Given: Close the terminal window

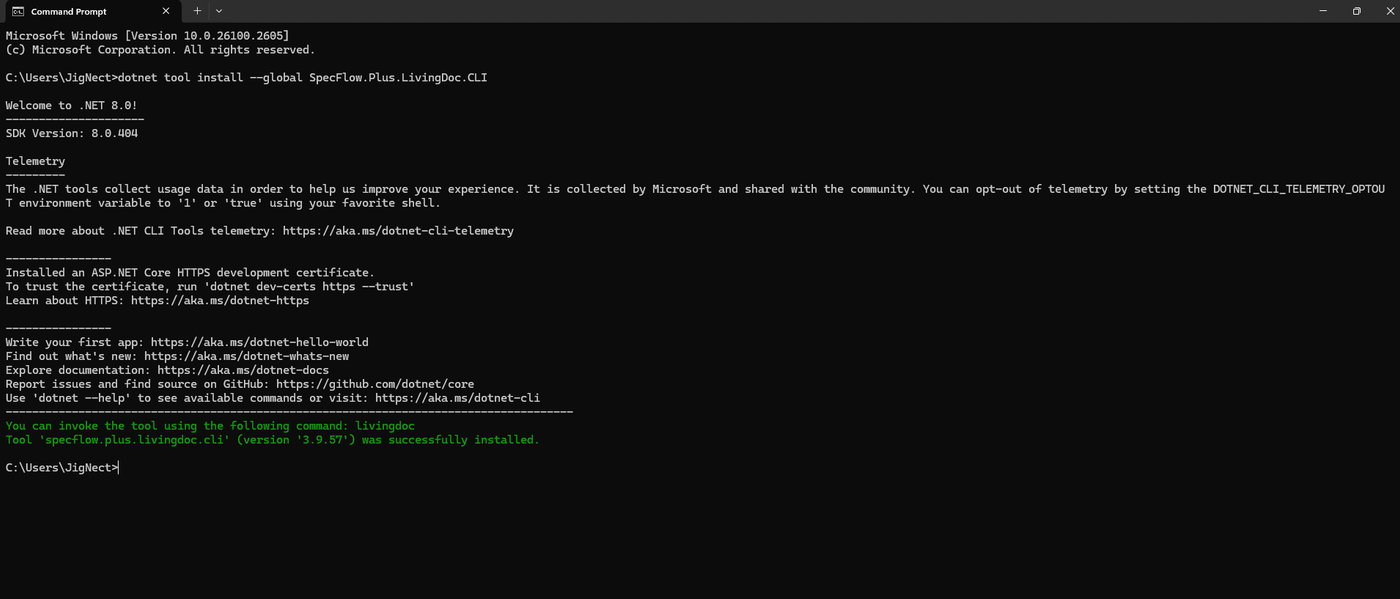Looking at the screenshot, I should coord(1388,11).
